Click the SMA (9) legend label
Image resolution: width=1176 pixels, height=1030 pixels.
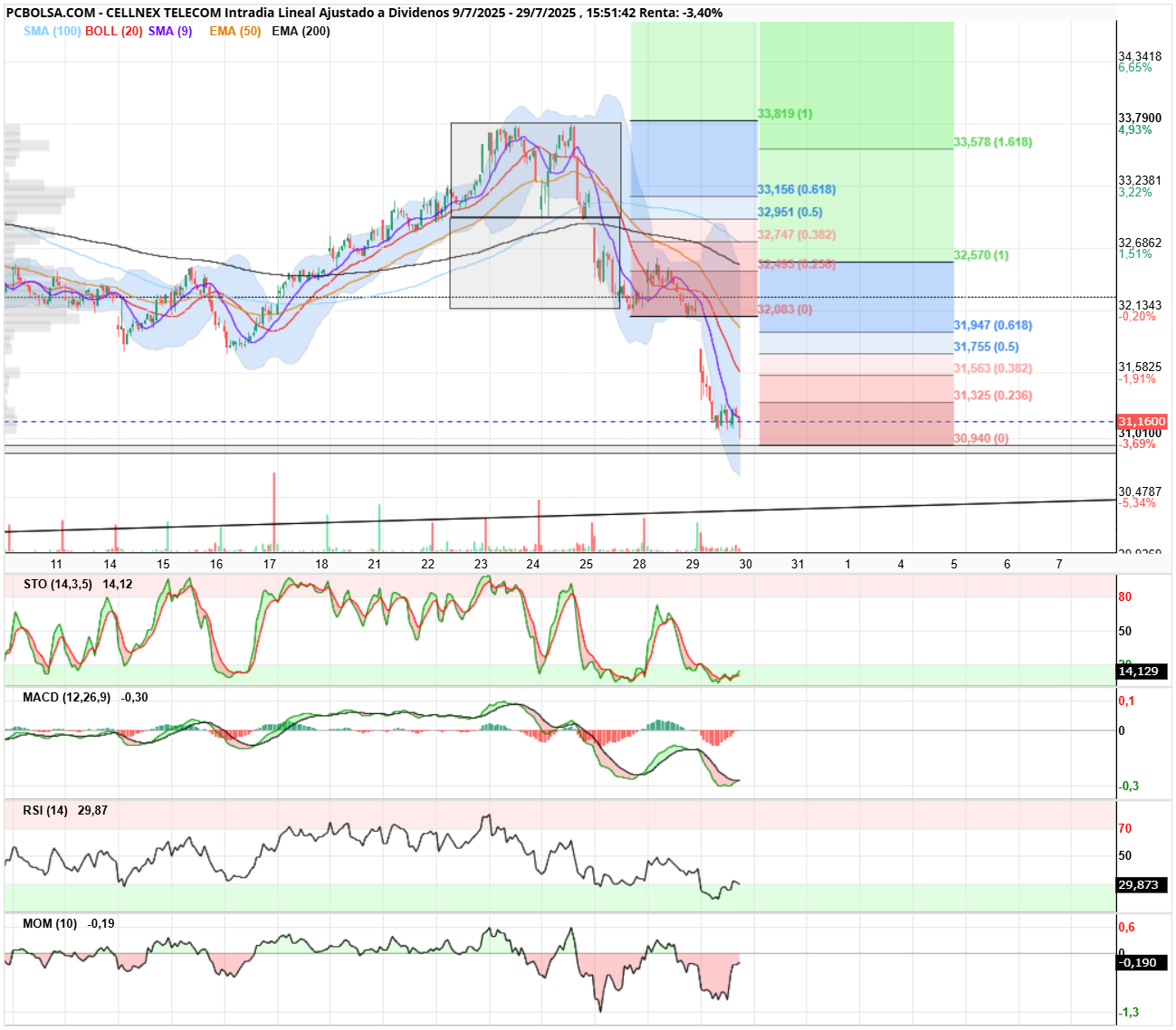[170, 31]
